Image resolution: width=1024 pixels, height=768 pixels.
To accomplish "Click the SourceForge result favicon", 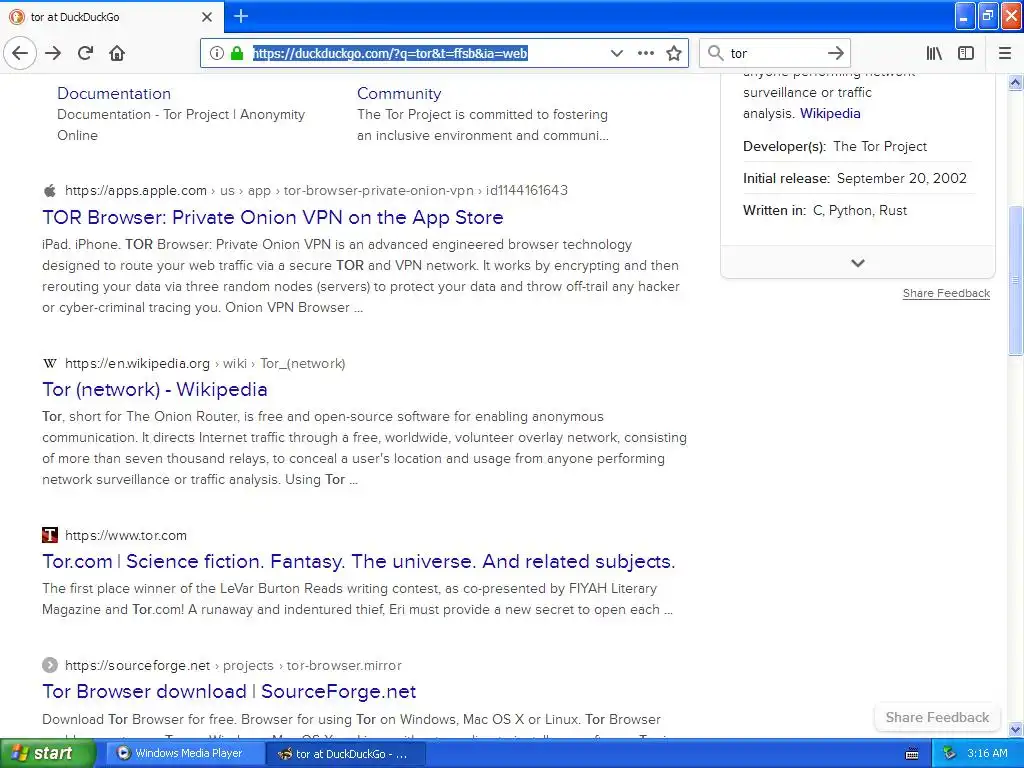I will [x=50, y=665].
